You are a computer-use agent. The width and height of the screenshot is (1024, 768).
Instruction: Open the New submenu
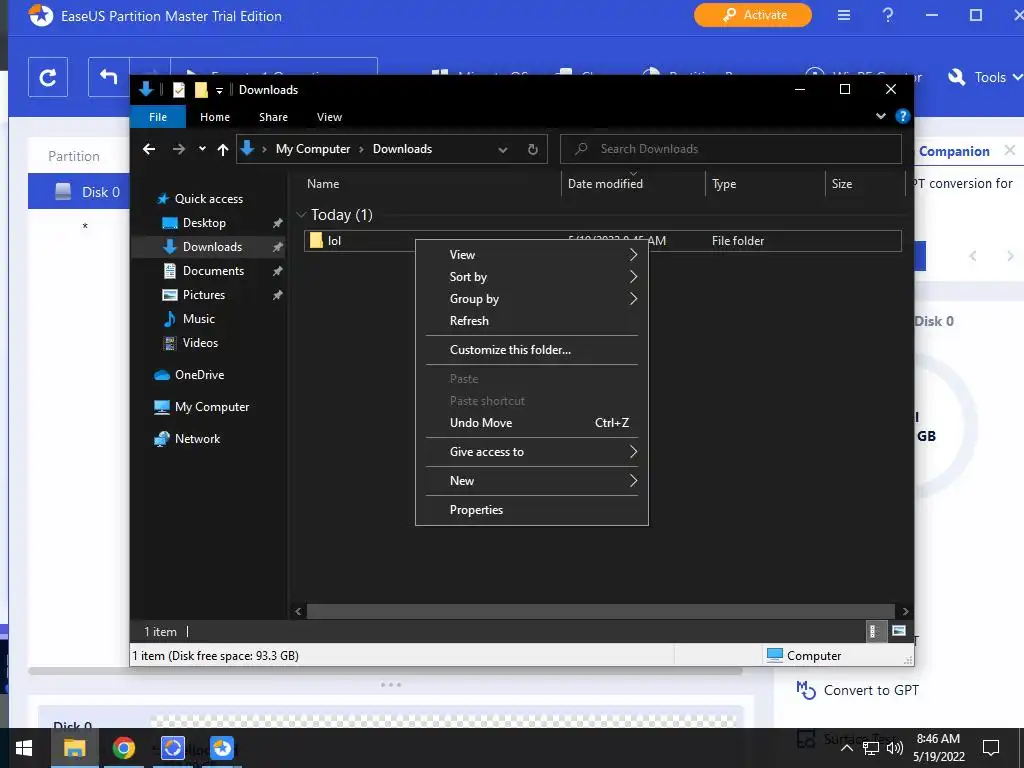(x=532, y=481)
